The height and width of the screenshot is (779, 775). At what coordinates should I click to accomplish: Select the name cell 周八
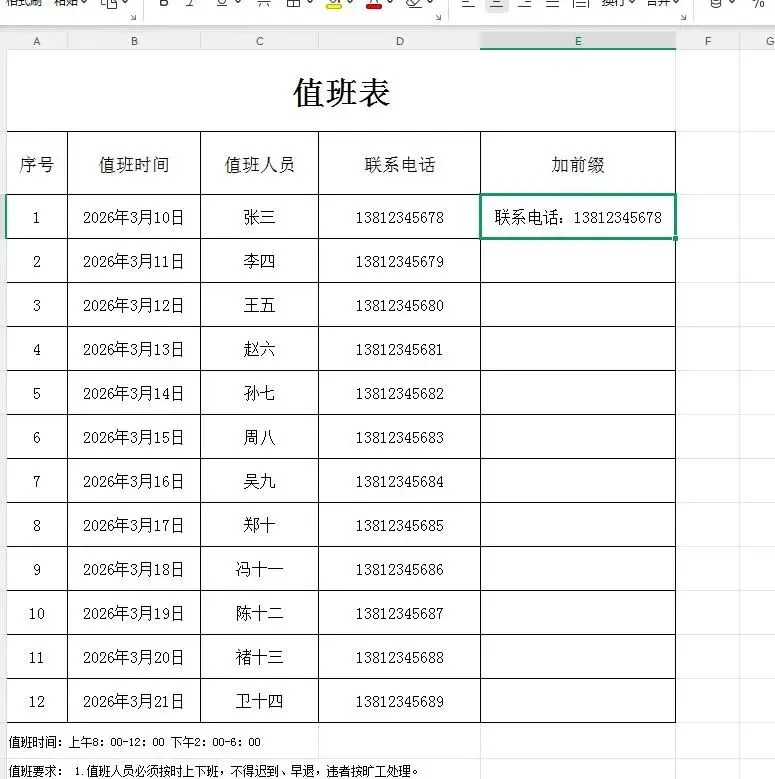[x=259, y=437]
